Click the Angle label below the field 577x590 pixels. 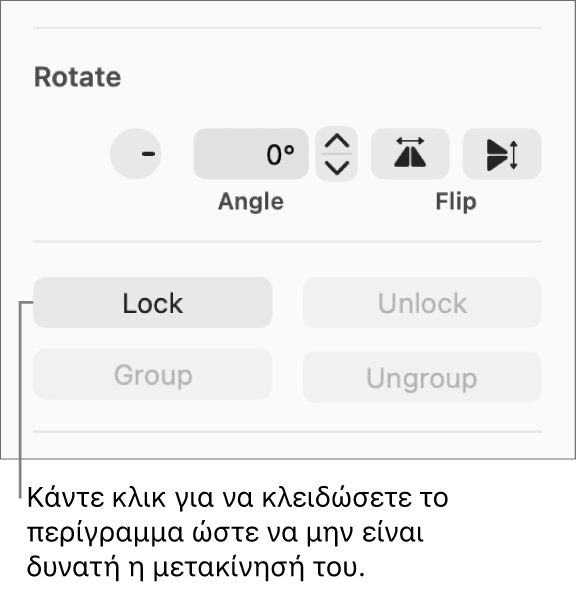coord(251,202)
